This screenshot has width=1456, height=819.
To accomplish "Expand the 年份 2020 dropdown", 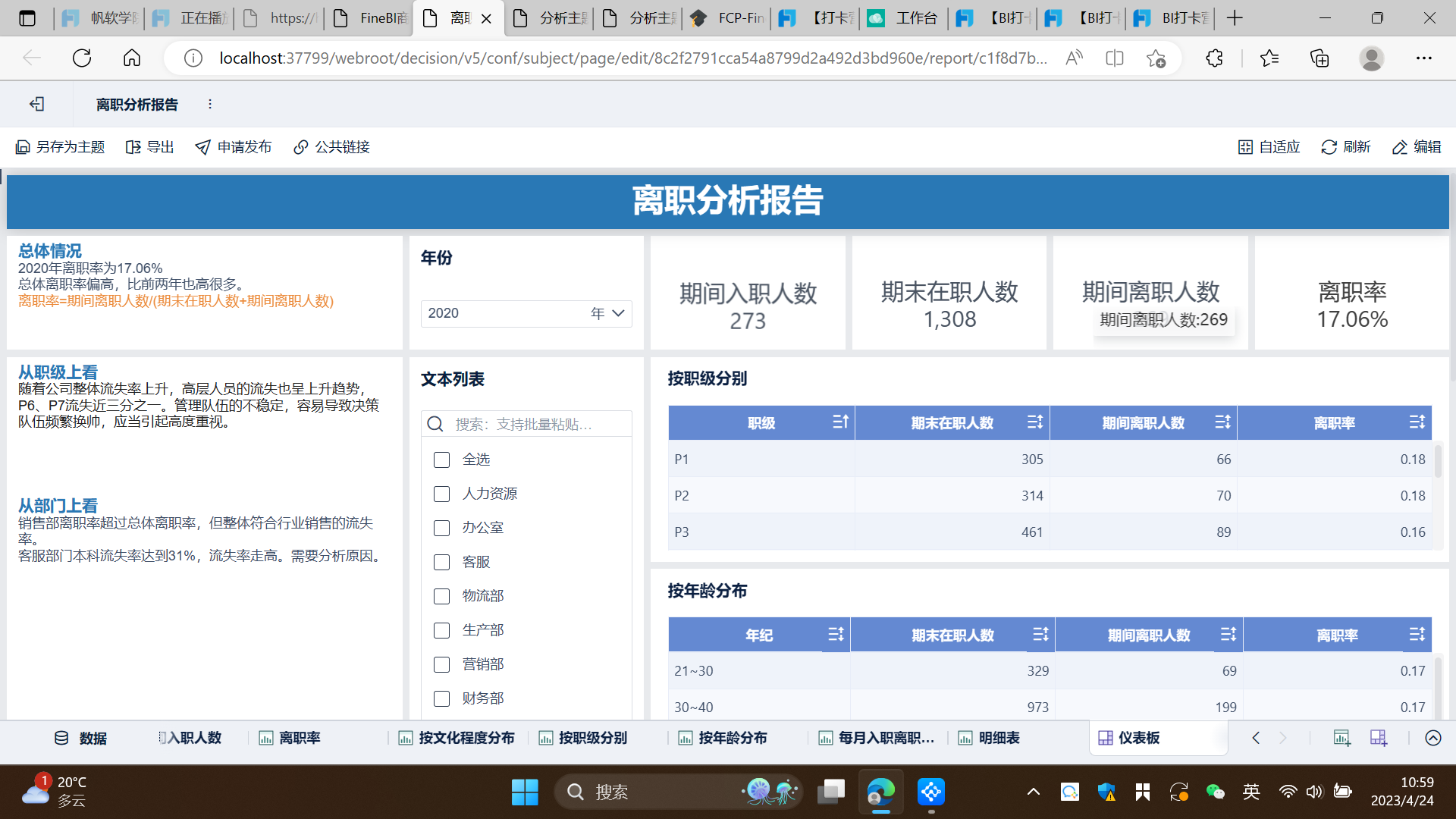I will coord(617,313).
